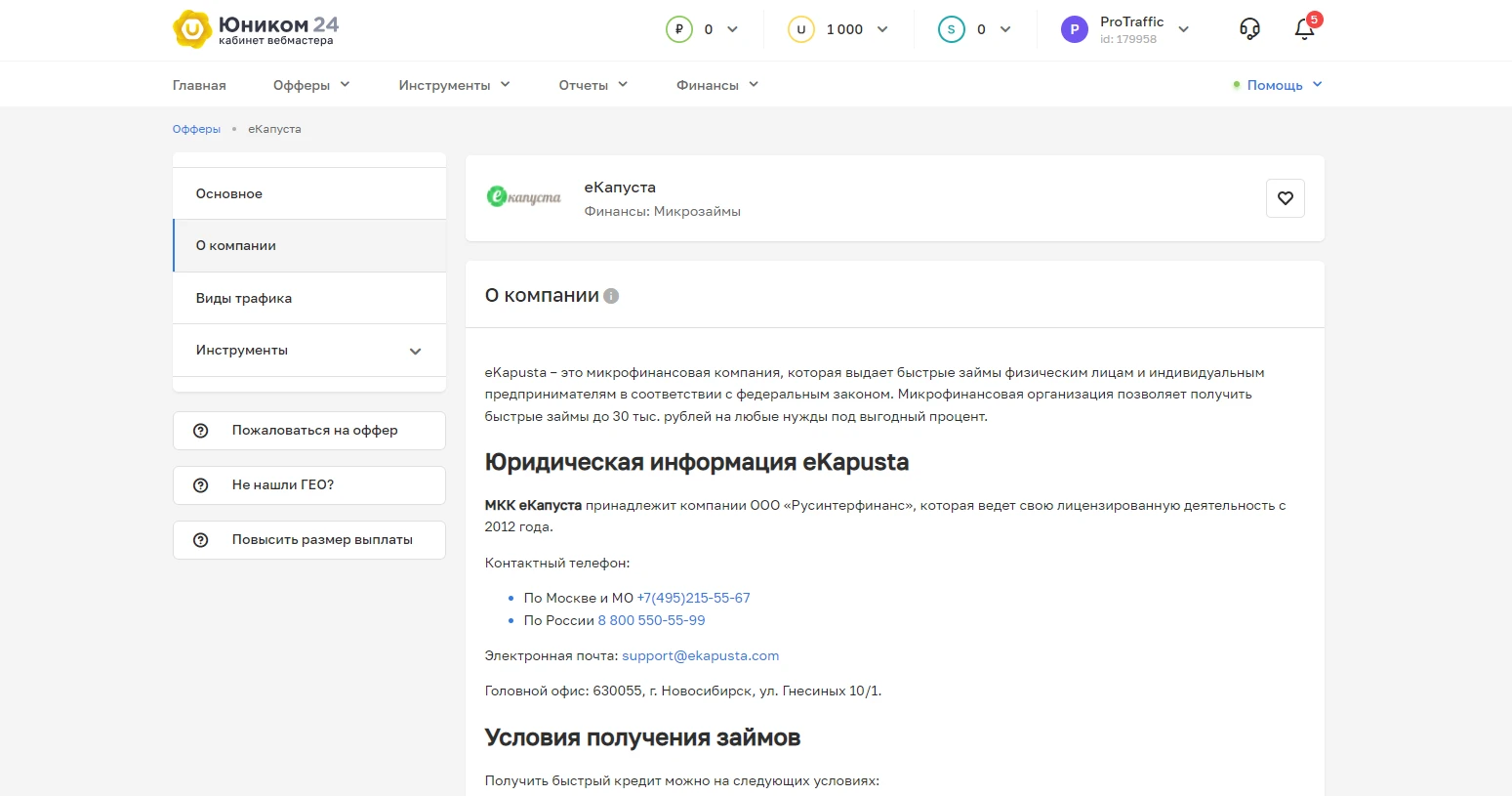Select the Основное sidebar section
1512x796 pixels.
point(309,193)
